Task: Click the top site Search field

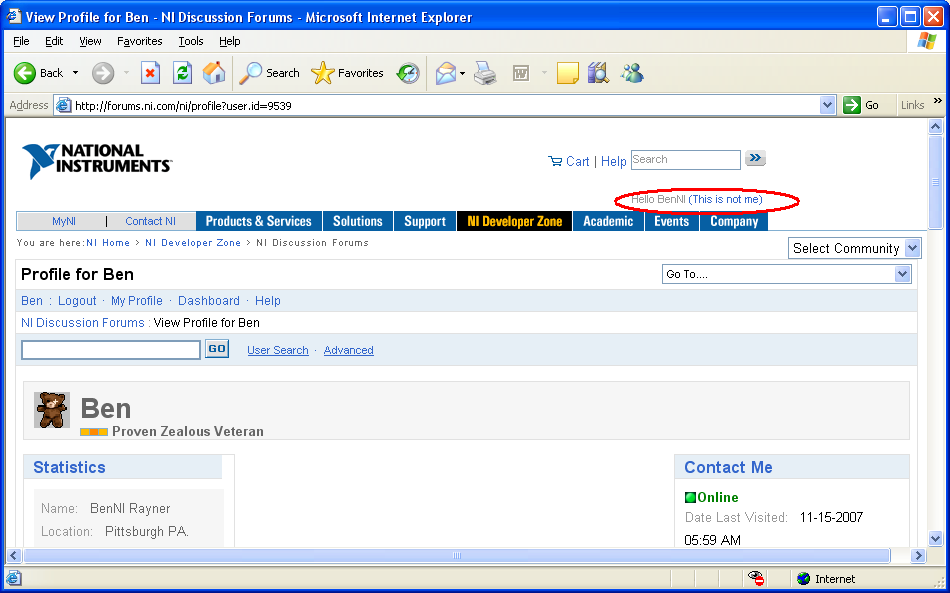Action: point(685,159)
